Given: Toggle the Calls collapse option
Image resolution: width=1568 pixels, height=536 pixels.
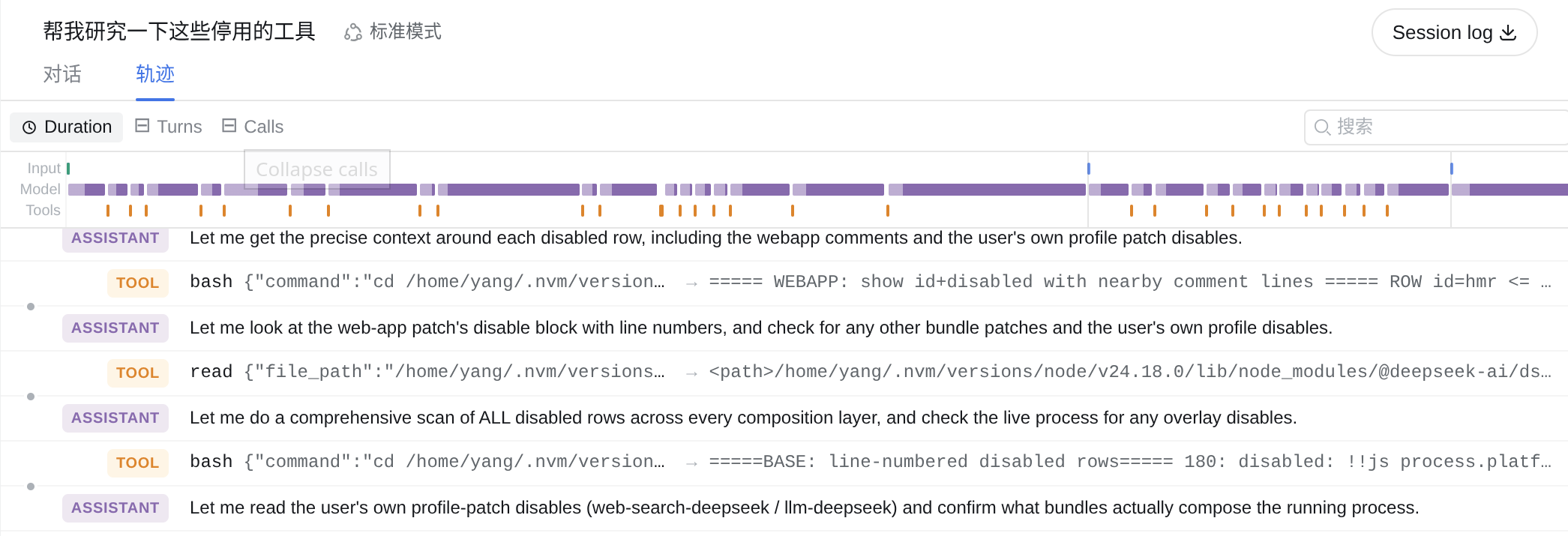Looking at the screenshot, I should point(253,127).
